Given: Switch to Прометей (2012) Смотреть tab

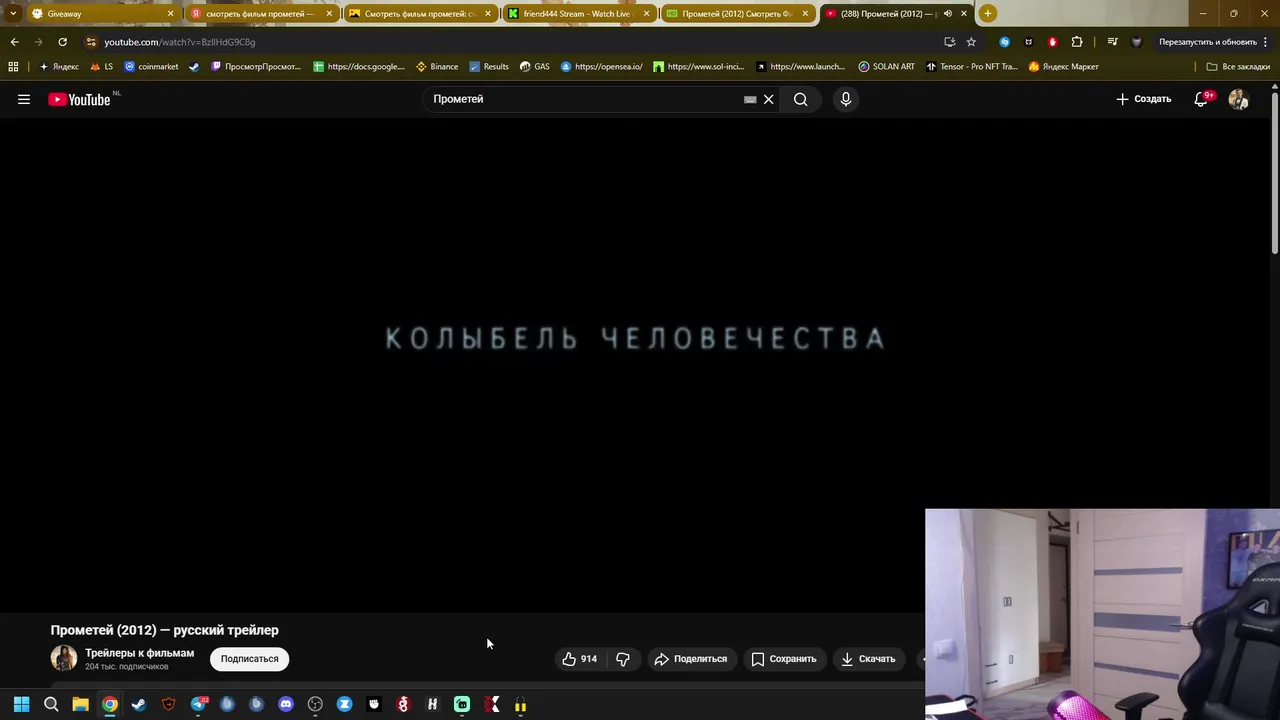Looking at the screenshot, I should [736, 14].
